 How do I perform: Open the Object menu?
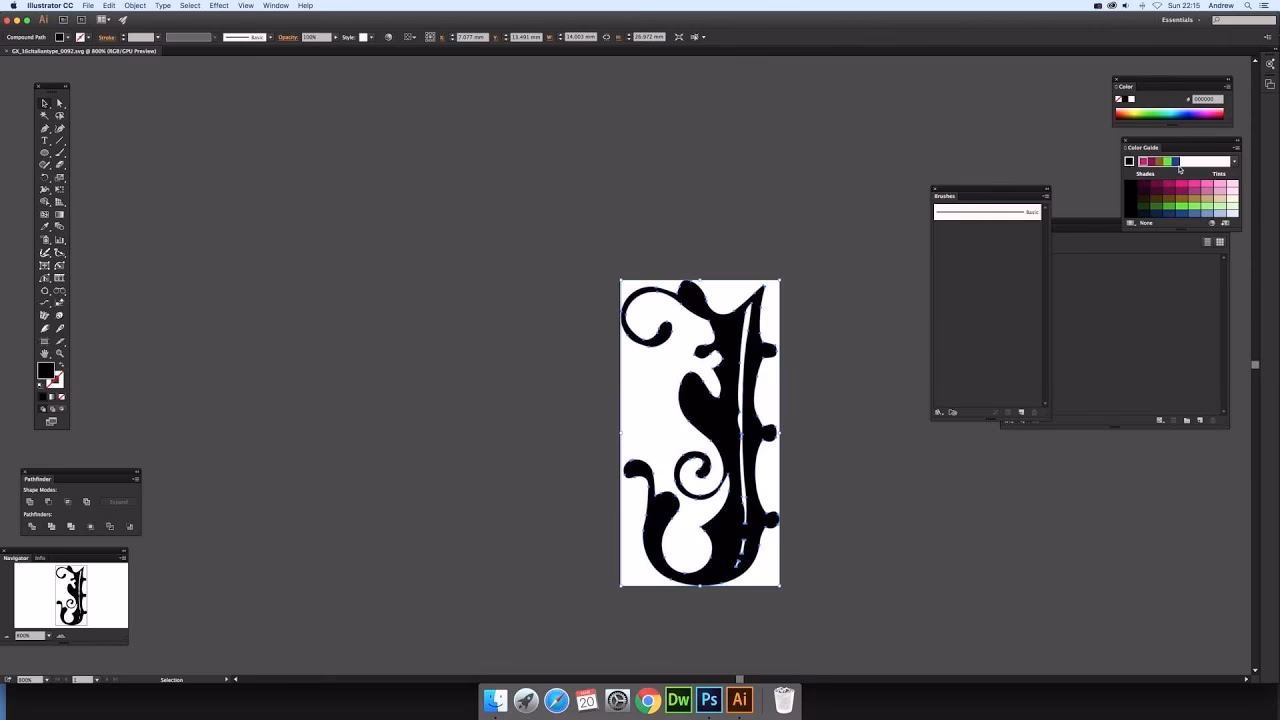point(135,6)
